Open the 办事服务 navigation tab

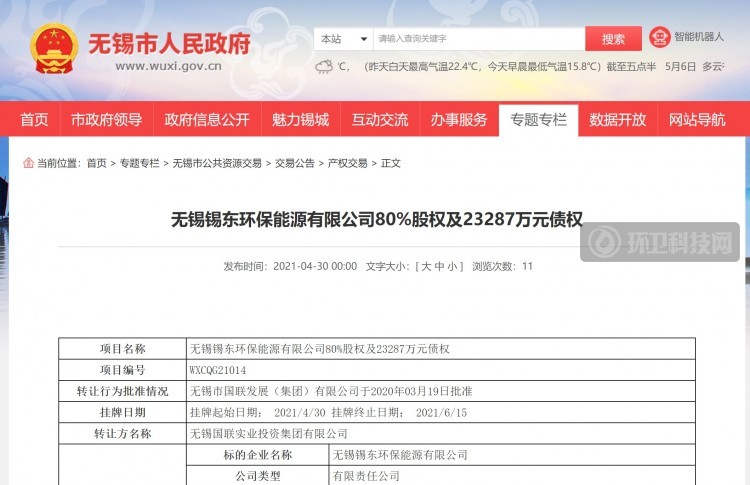point(459,119)
